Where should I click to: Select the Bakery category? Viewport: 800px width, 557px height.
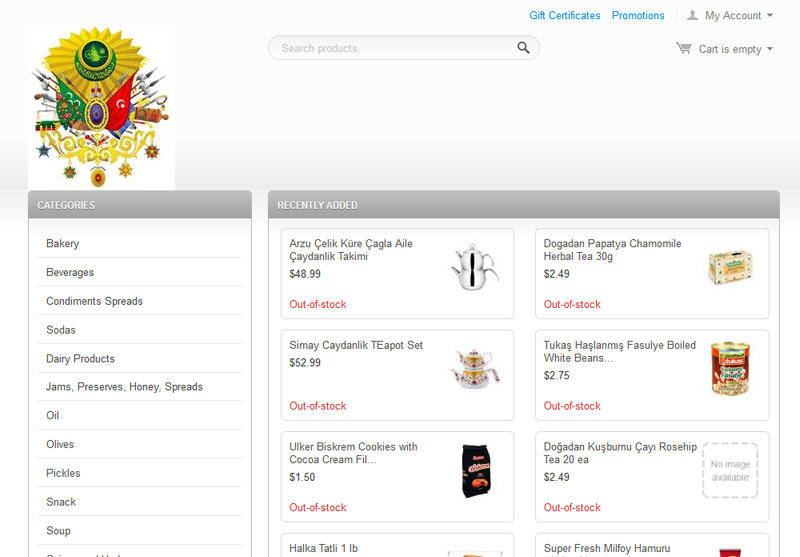(x=63, y=243)
